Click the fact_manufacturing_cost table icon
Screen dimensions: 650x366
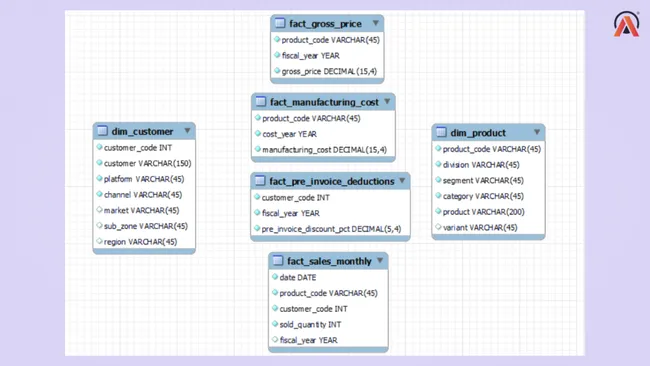click(261, 102)
